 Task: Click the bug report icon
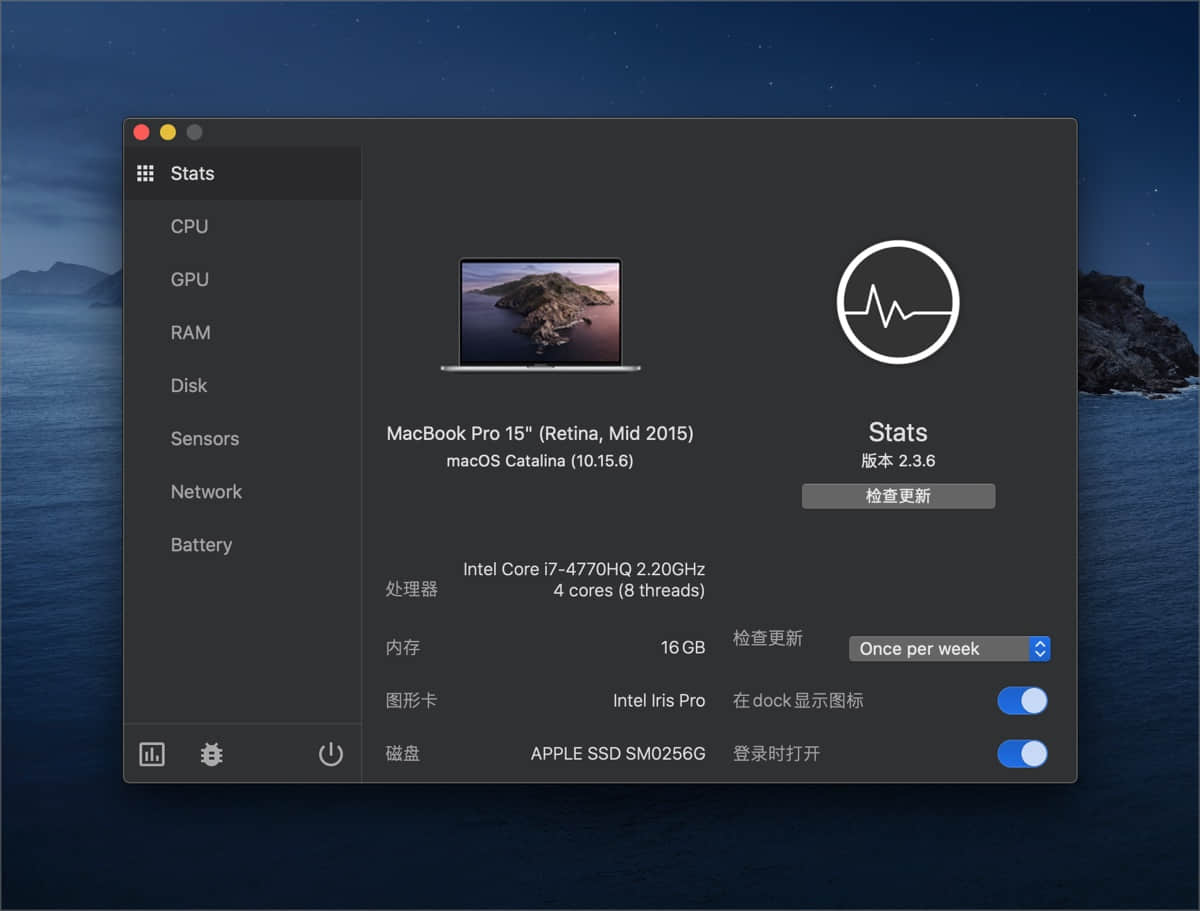pyautogui.click(x=211, y=754)
